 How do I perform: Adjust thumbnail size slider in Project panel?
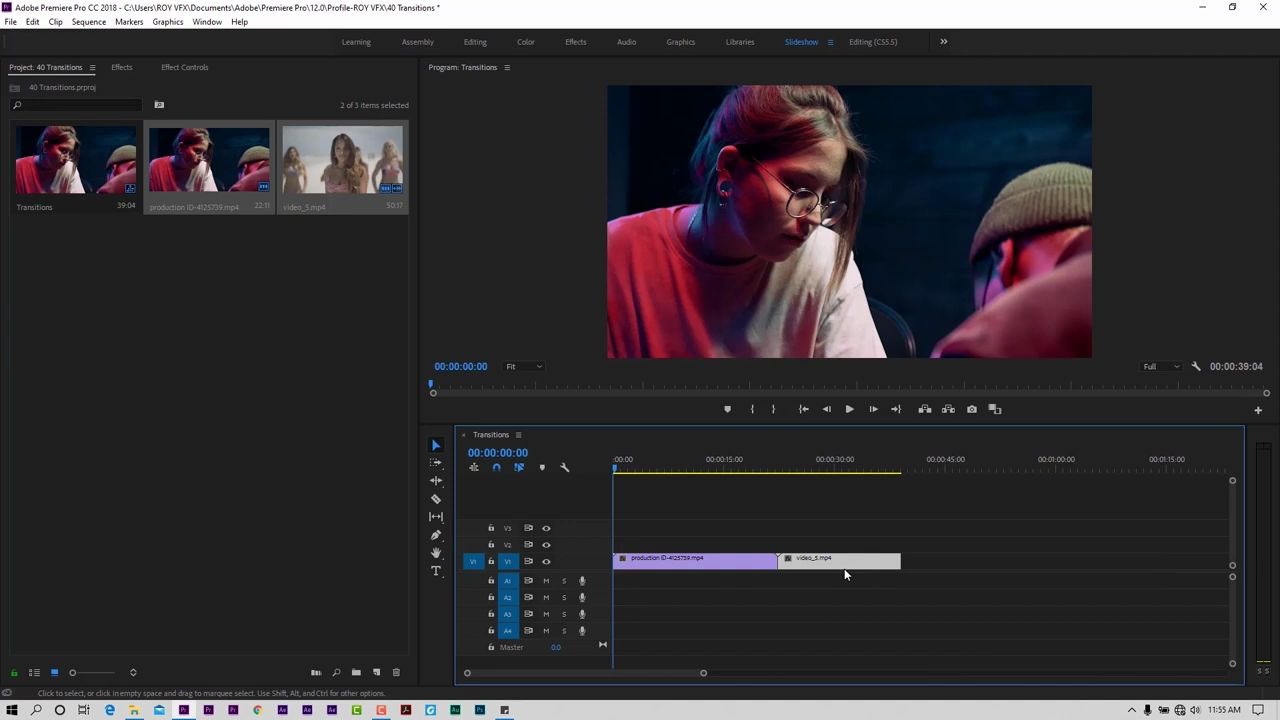coord(72,673)
